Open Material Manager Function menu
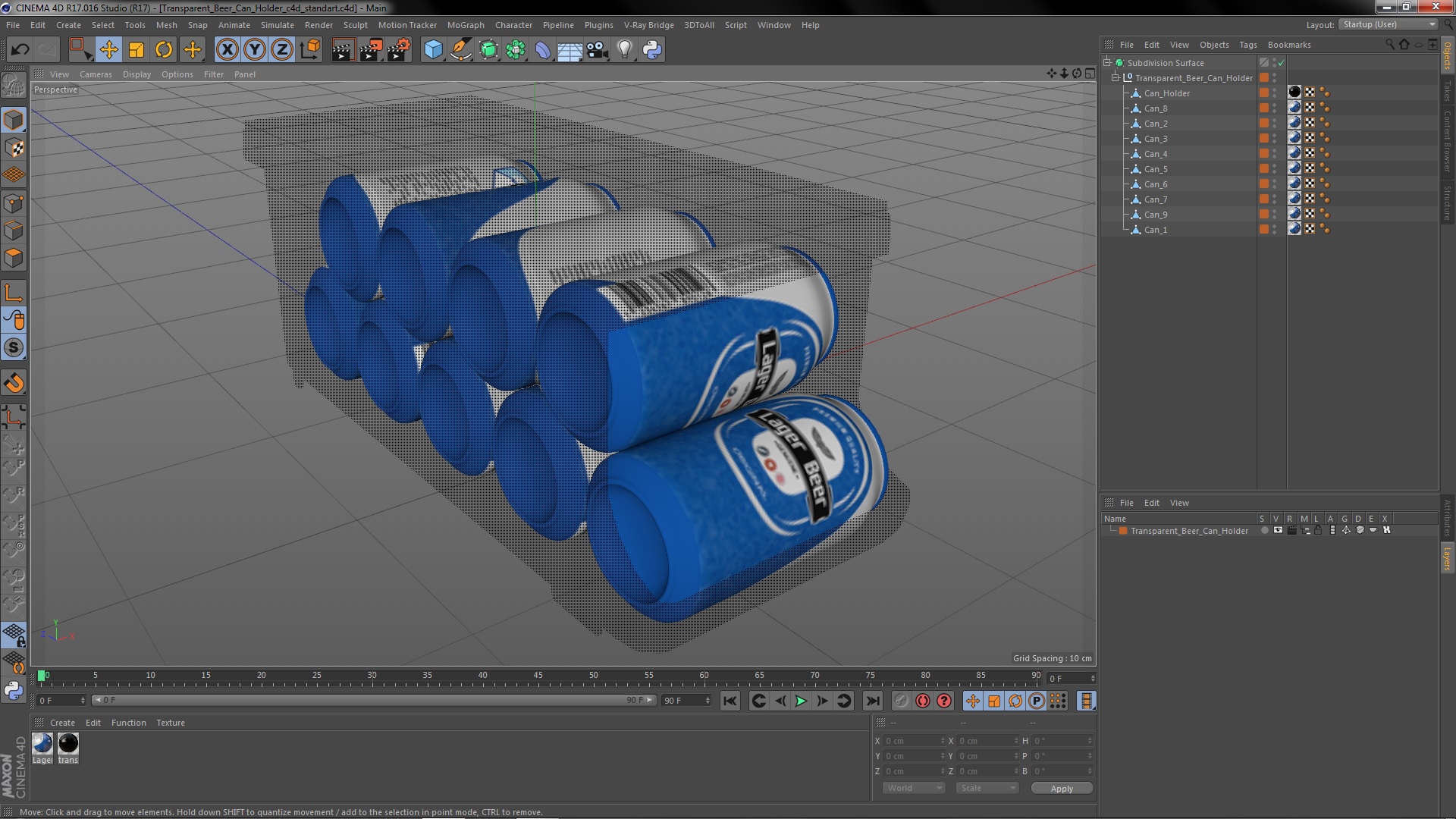1456x819 pixels. pos(128,723)
